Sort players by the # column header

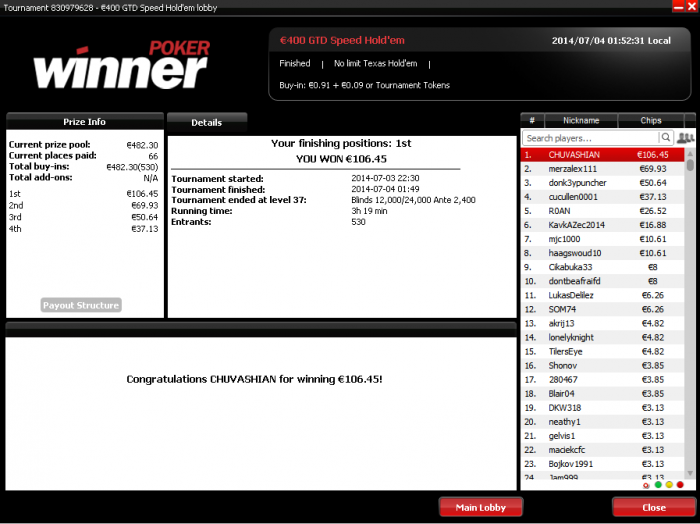coord(532,121)
